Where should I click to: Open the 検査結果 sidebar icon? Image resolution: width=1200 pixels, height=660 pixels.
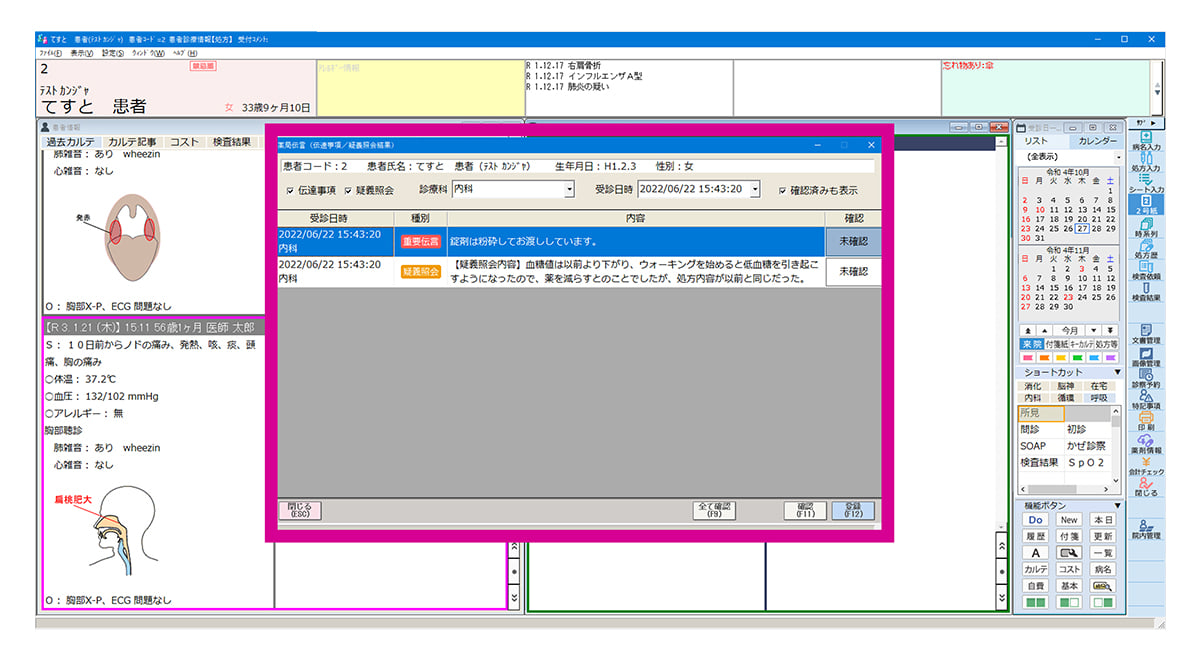tap(1145, 291)
